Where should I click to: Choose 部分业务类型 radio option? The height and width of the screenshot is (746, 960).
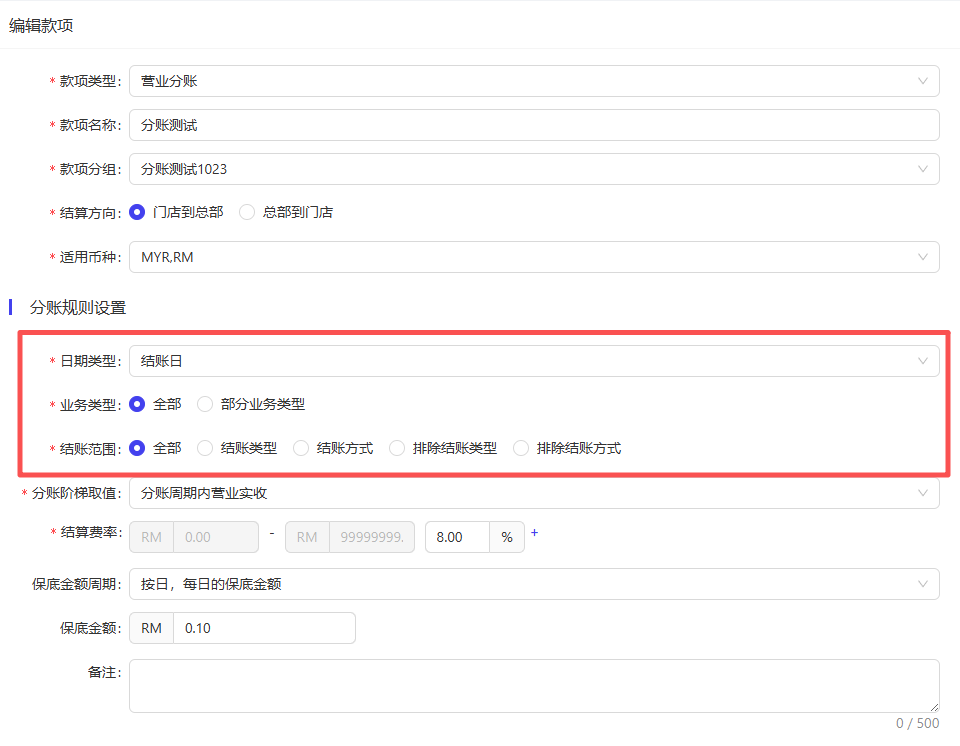tap(206, 404)
